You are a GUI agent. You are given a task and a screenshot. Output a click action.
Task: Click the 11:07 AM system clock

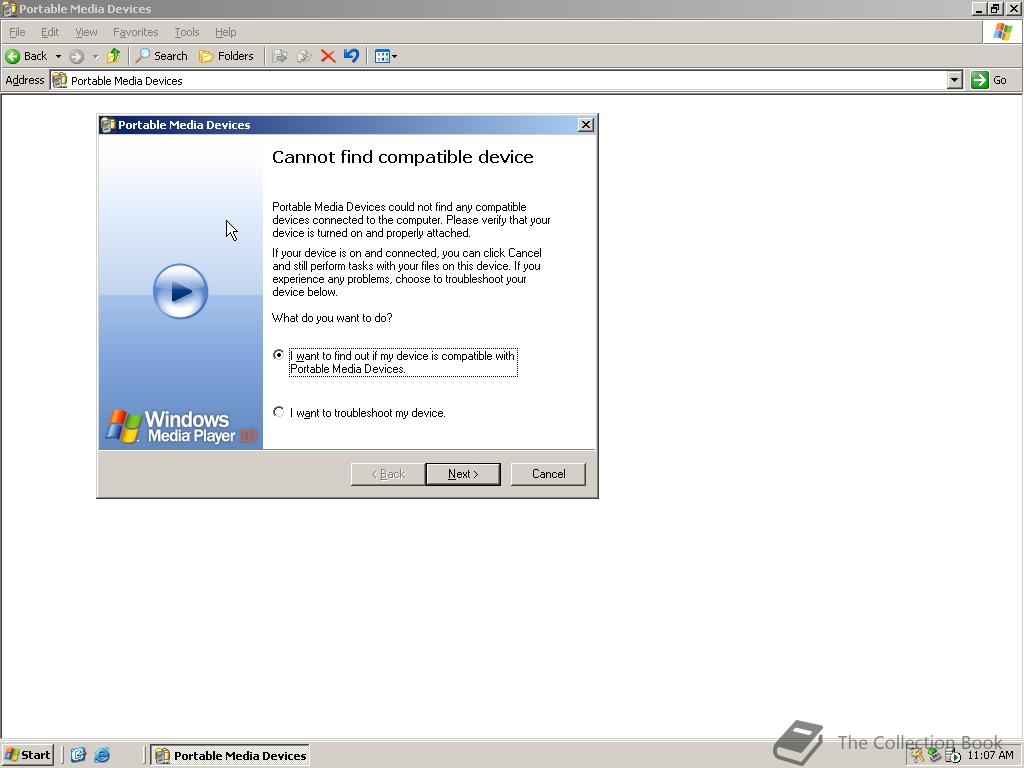click(990, 756)
